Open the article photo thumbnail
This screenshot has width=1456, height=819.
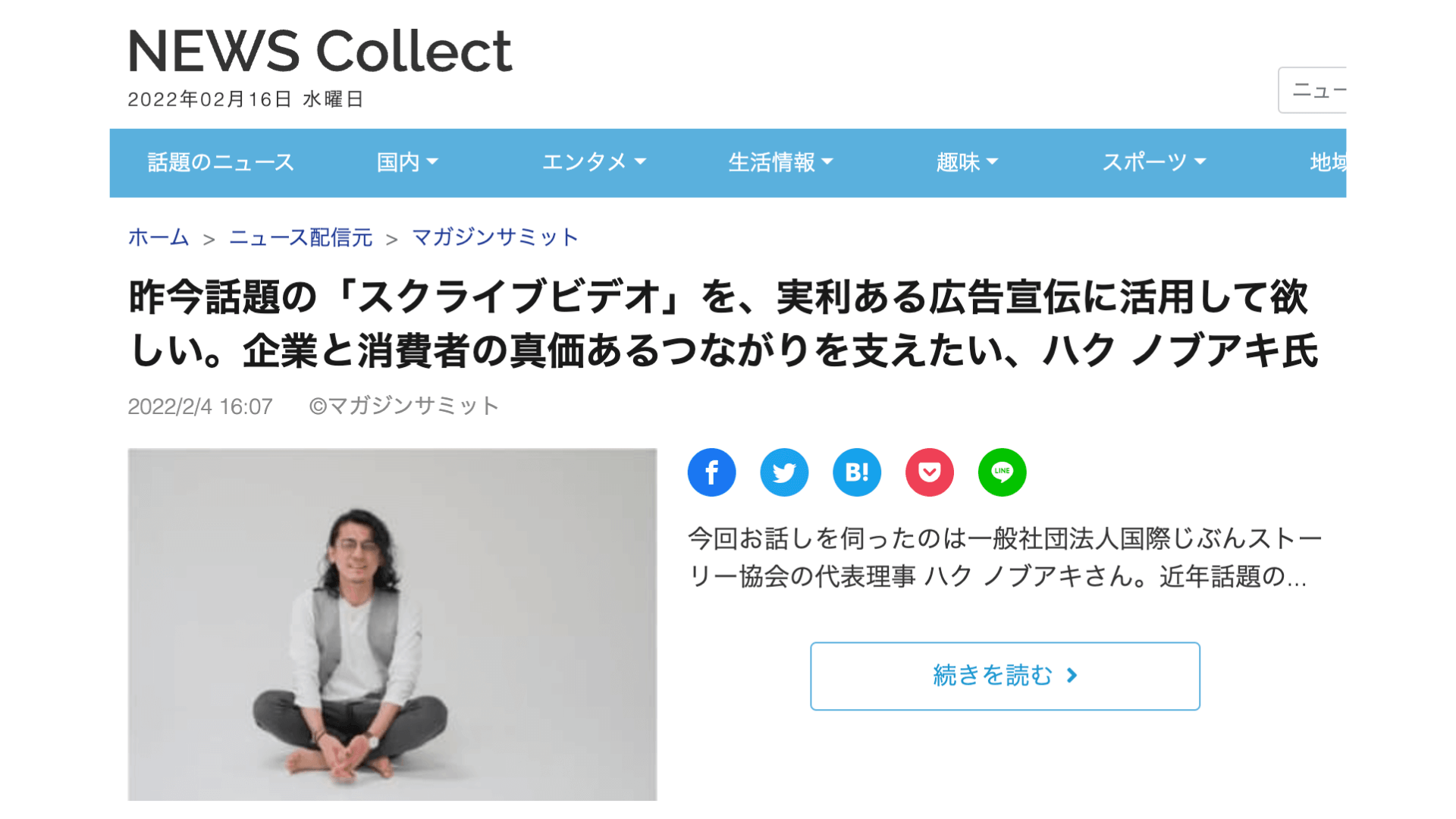pyautogui.click(x=392, y=624)
